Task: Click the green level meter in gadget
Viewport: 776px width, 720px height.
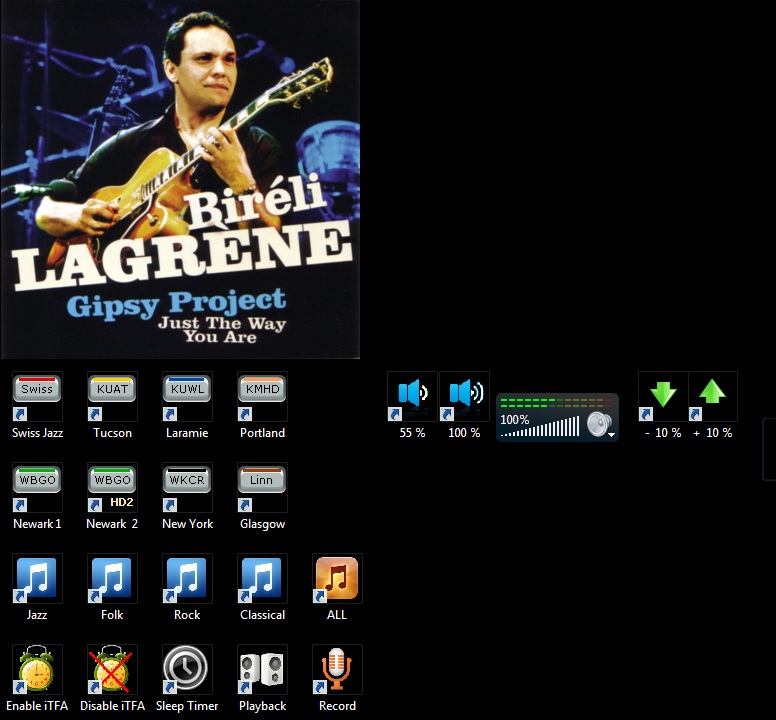Action: point(556,402)
